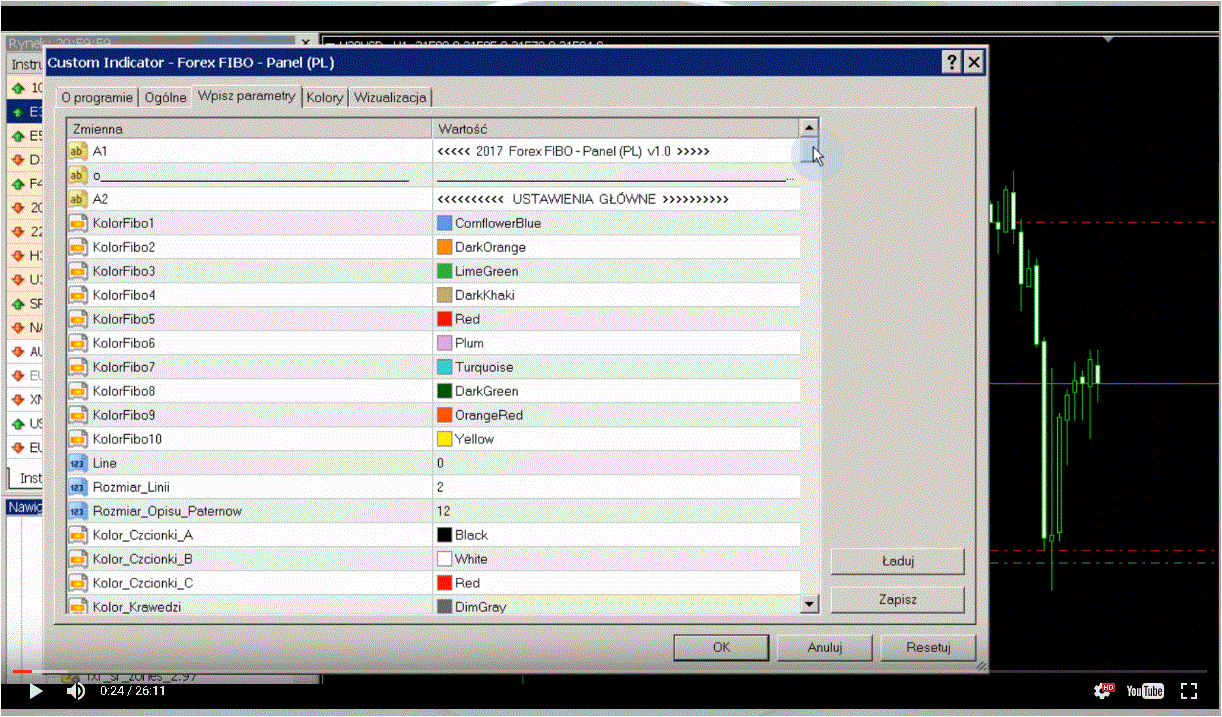This screenshot has height=717, width=1222.
Task: Click the color type icon beside KolorFibo5
Action: [78, 319]
